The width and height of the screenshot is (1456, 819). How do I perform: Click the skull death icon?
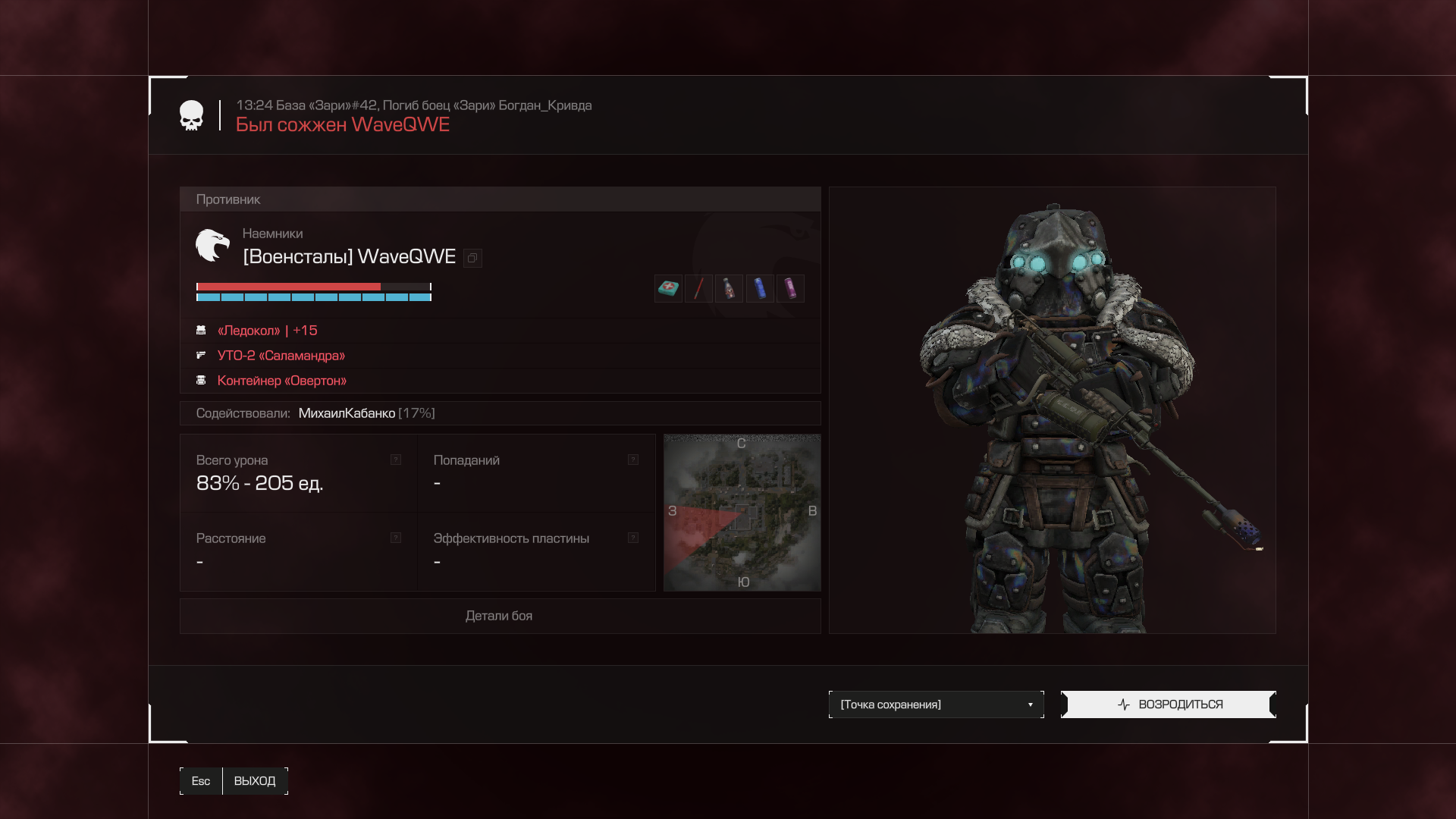click(x=191, y=116)
